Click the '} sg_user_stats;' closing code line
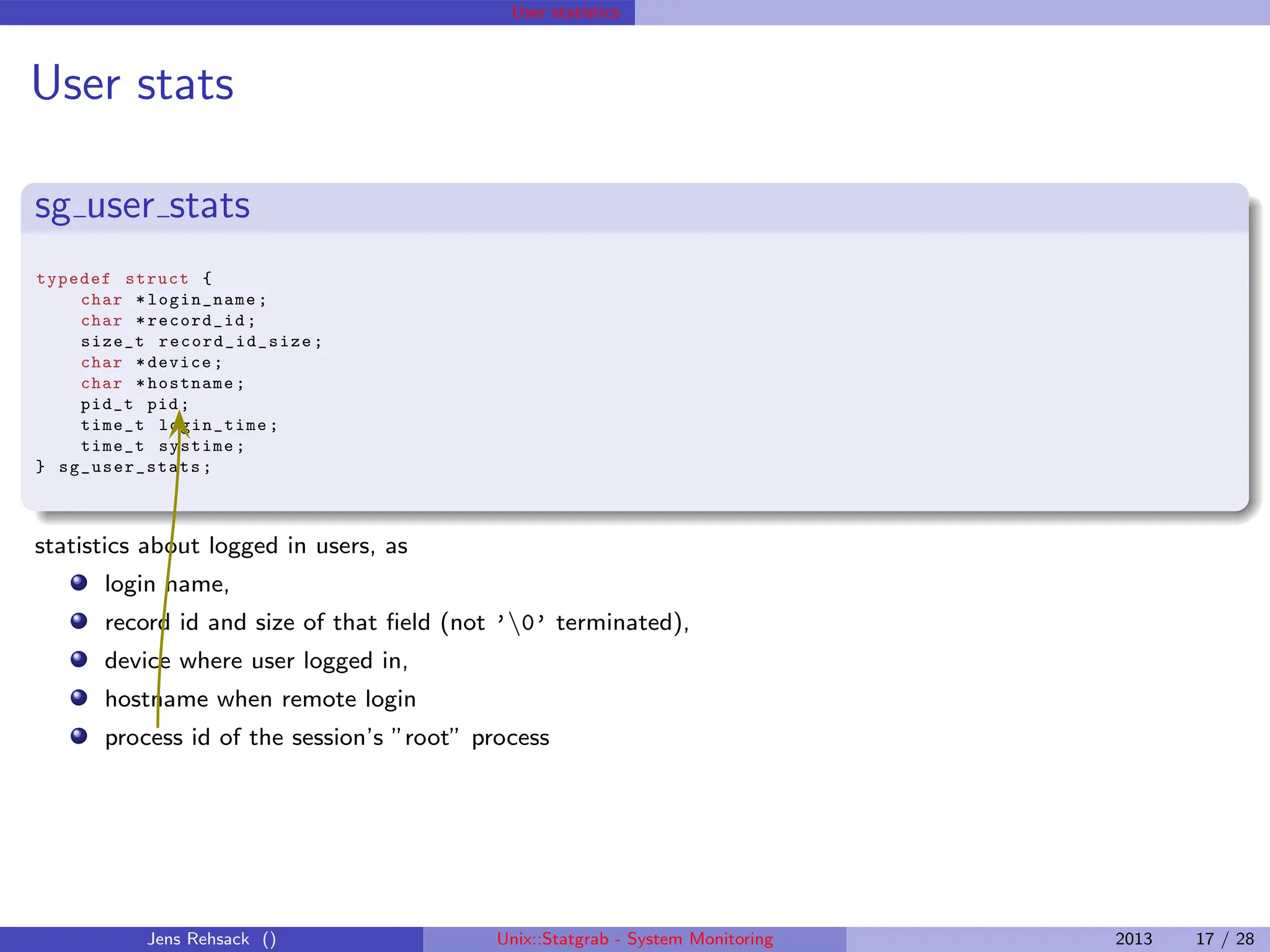The height and width of the screenshot is (952, 1270). coord(123,467)
